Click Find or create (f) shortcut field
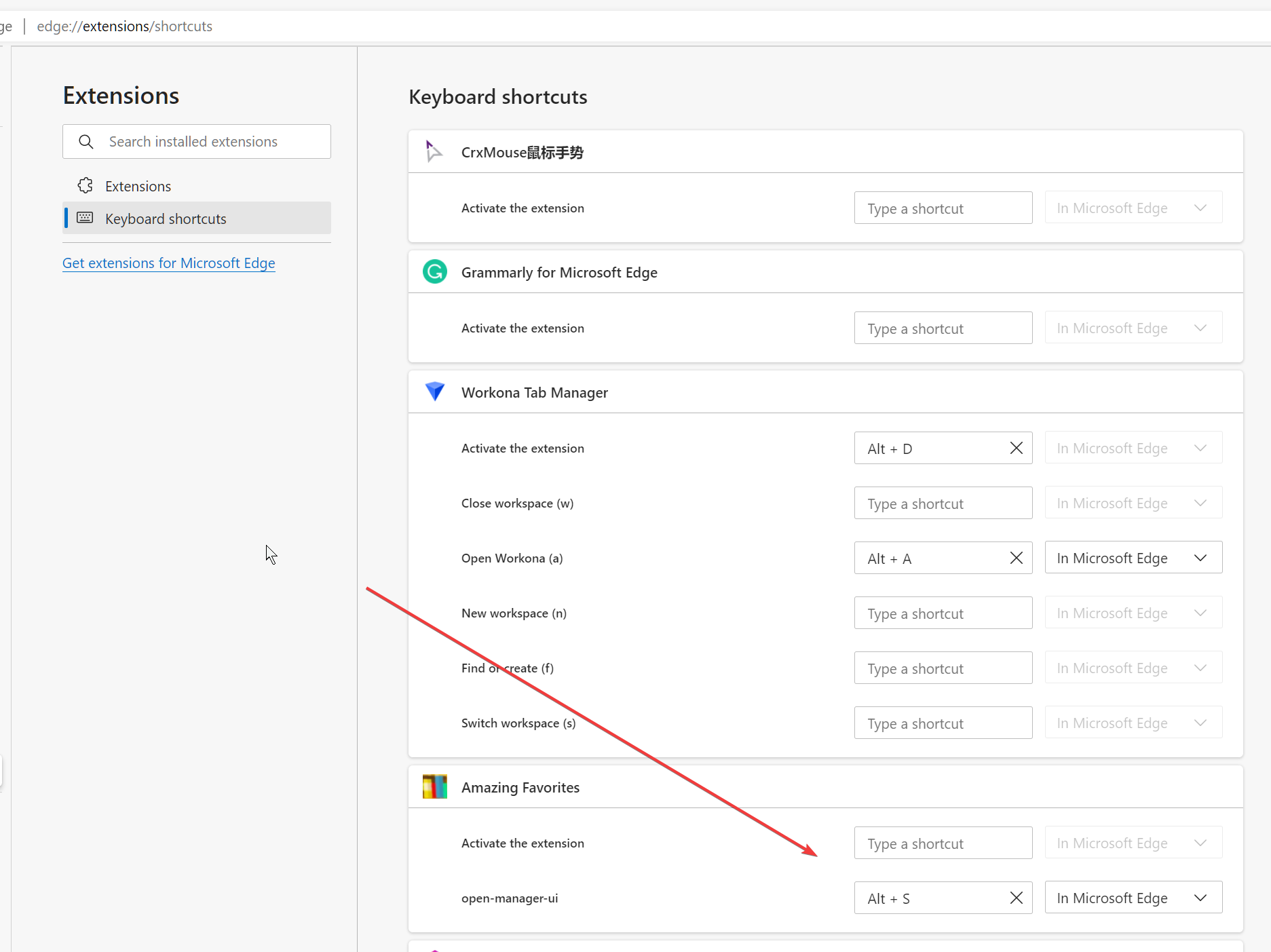 tap(943, 668)
